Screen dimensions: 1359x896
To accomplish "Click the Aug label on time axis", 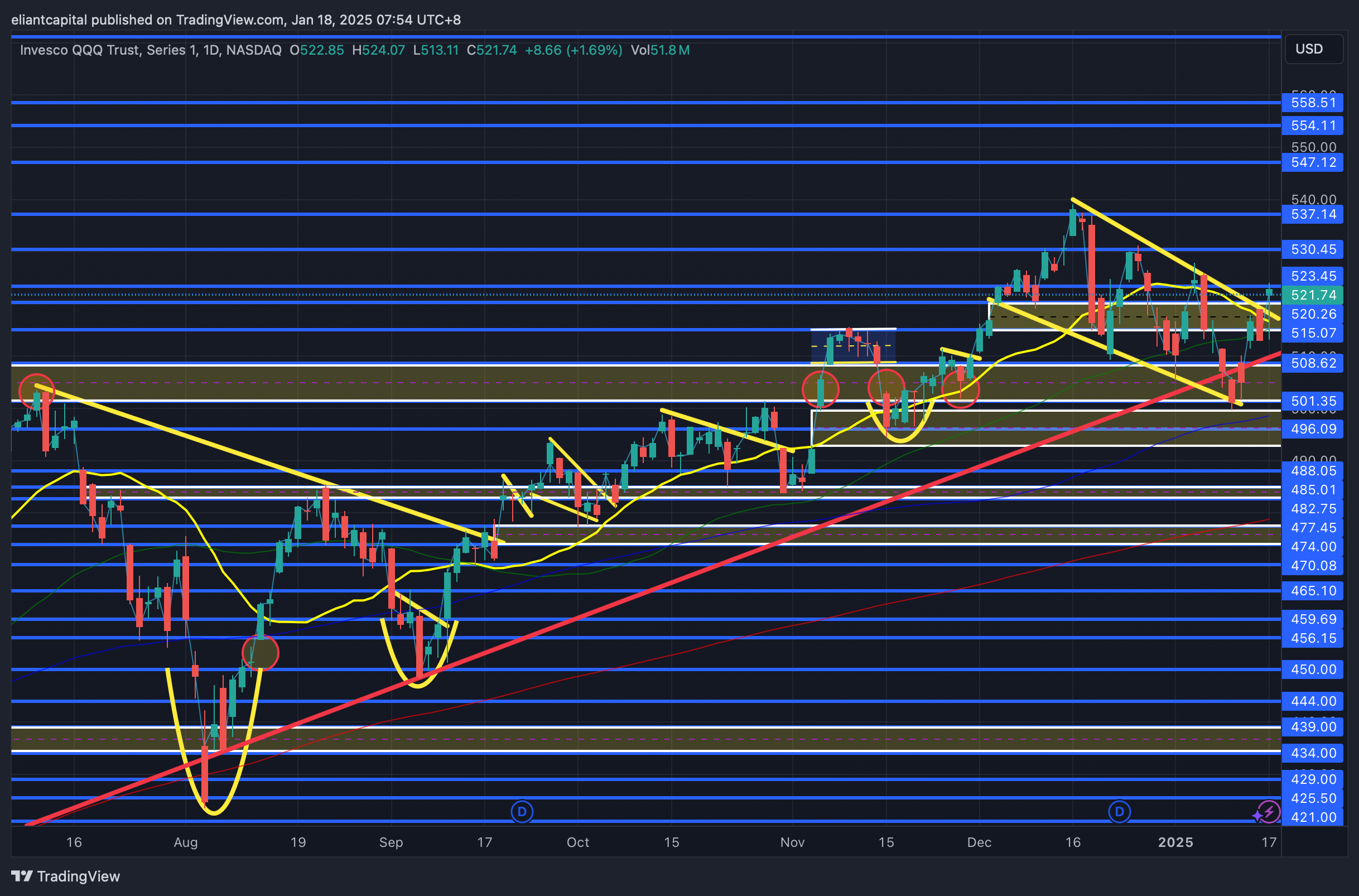I will click(186, 842).
